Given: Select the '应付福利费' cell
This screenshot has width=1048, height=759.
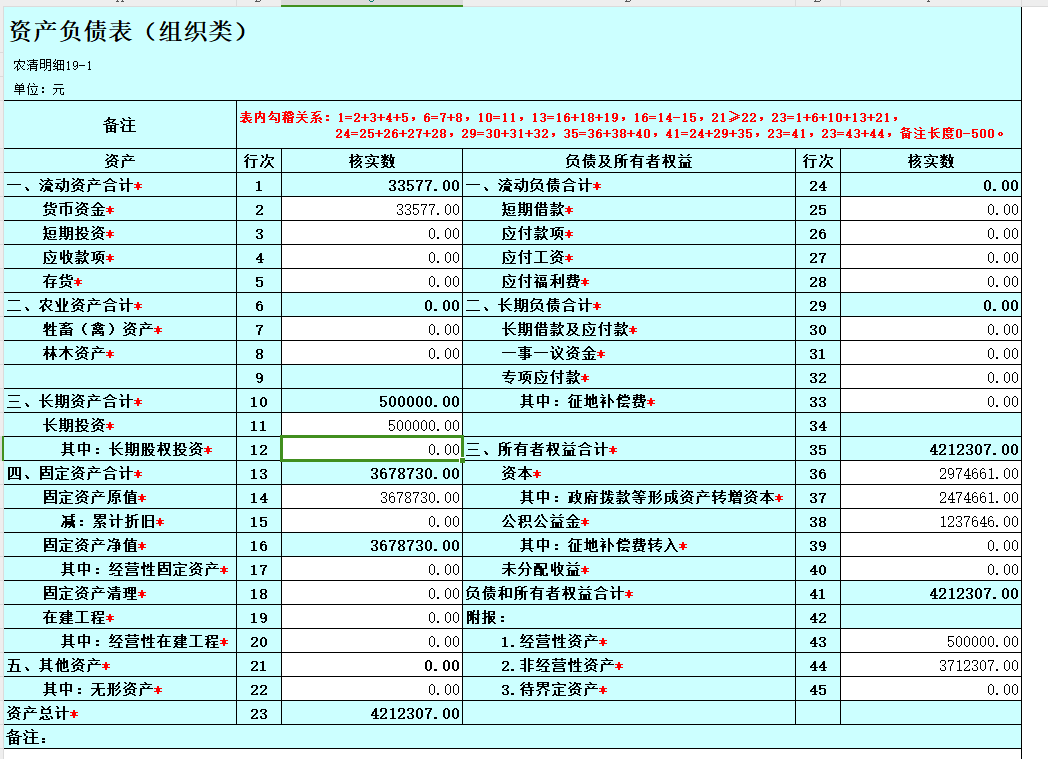Looking at the screenshot, I should (629, 281).
